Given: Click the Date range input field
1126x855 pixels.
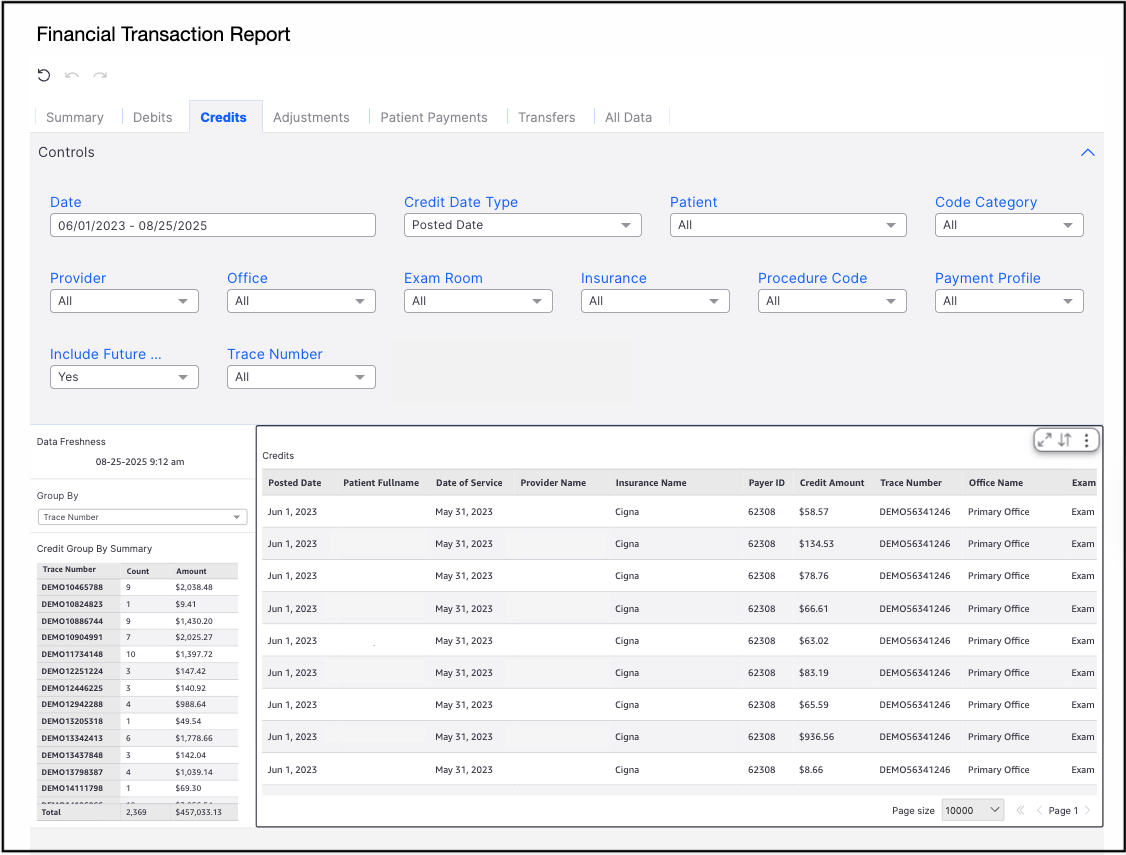Looking at the screenshot, I should (212, 225).
